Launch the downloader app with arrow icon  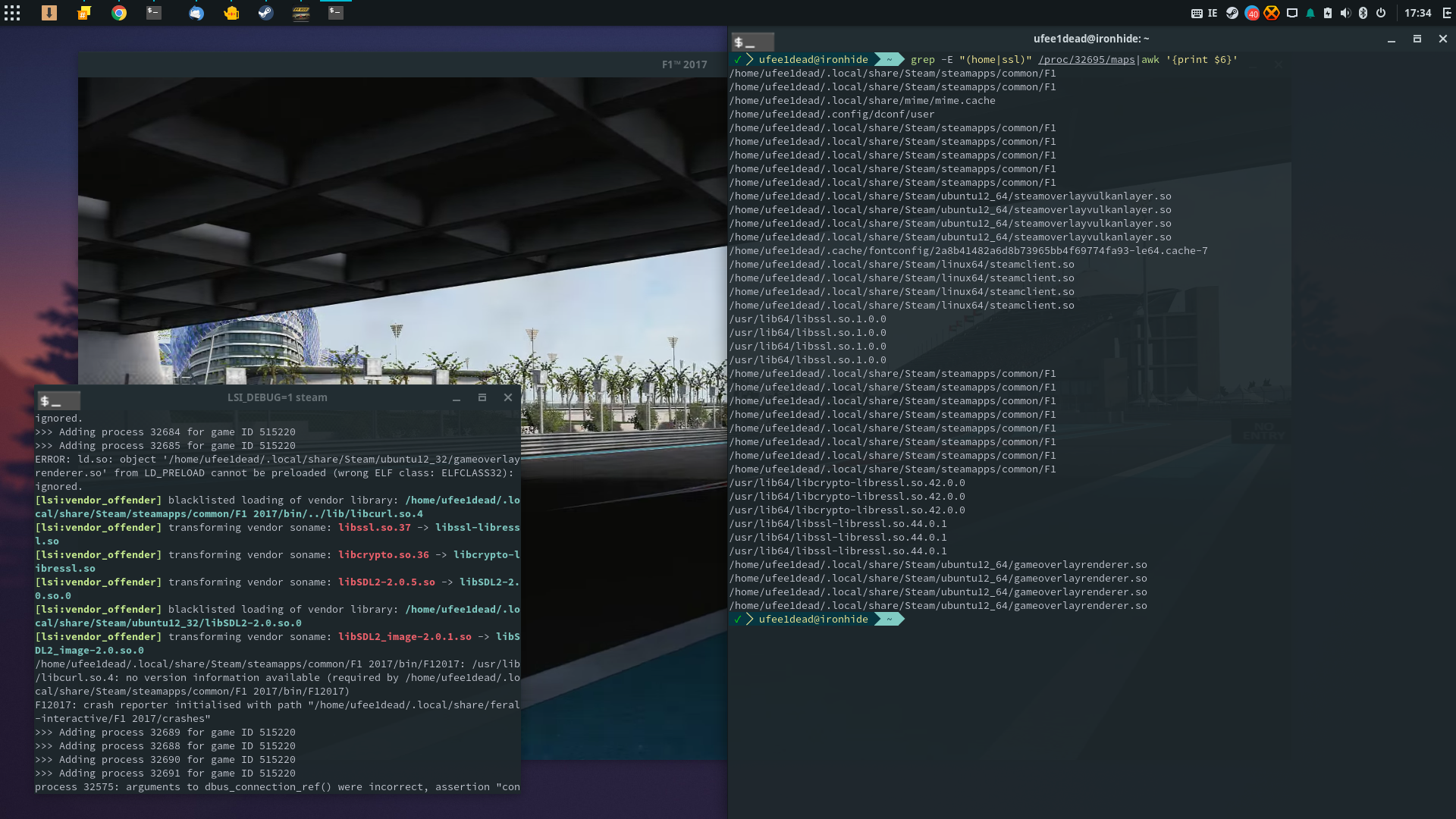[49, 13]
